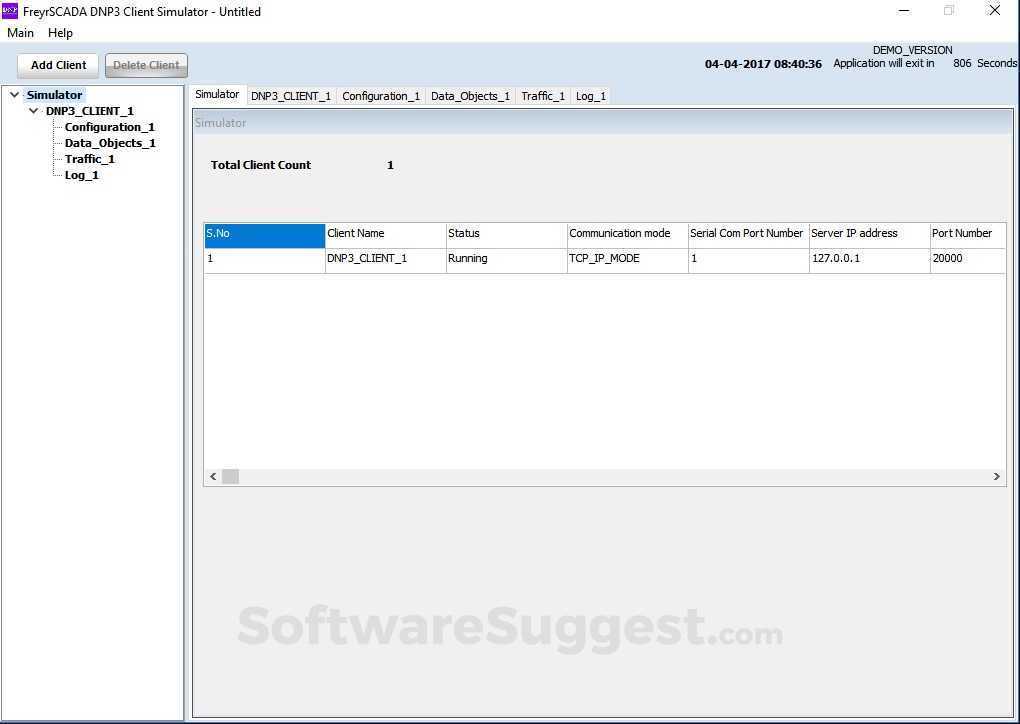Select Log_1 in the sidebar tree
The height and width of the screenshot is (724, 1020).
coord(81,174)
